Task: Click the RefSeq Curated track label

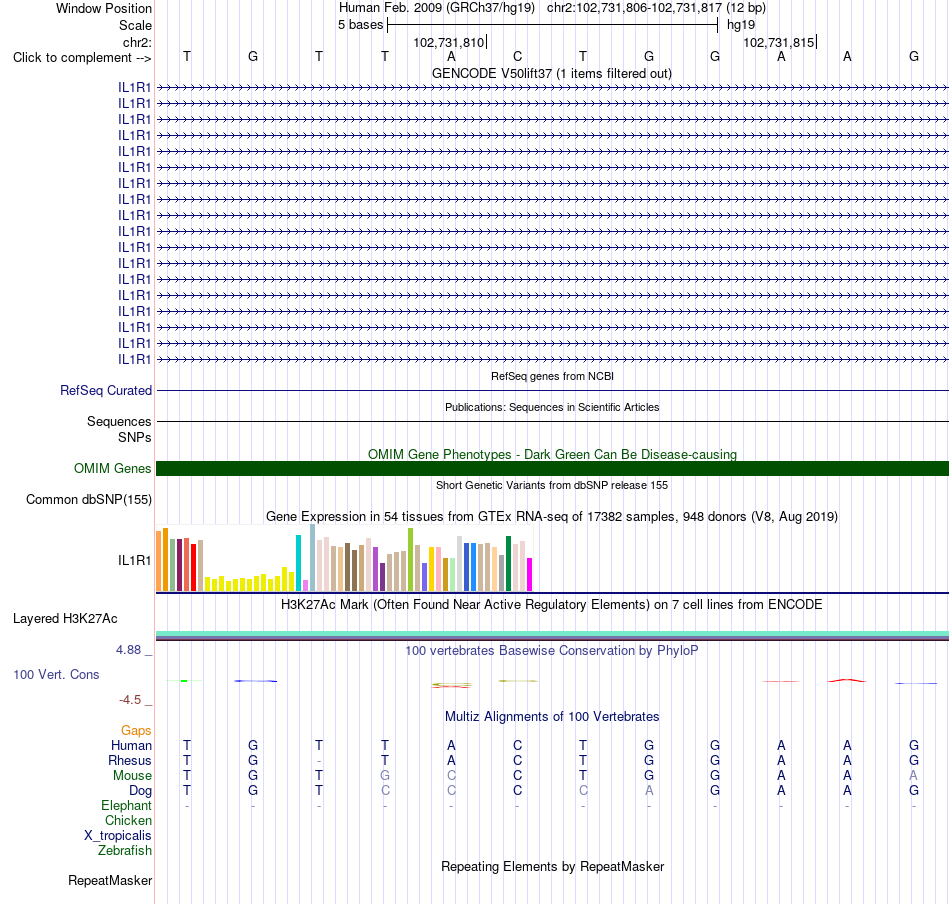Action: [105, 390]
